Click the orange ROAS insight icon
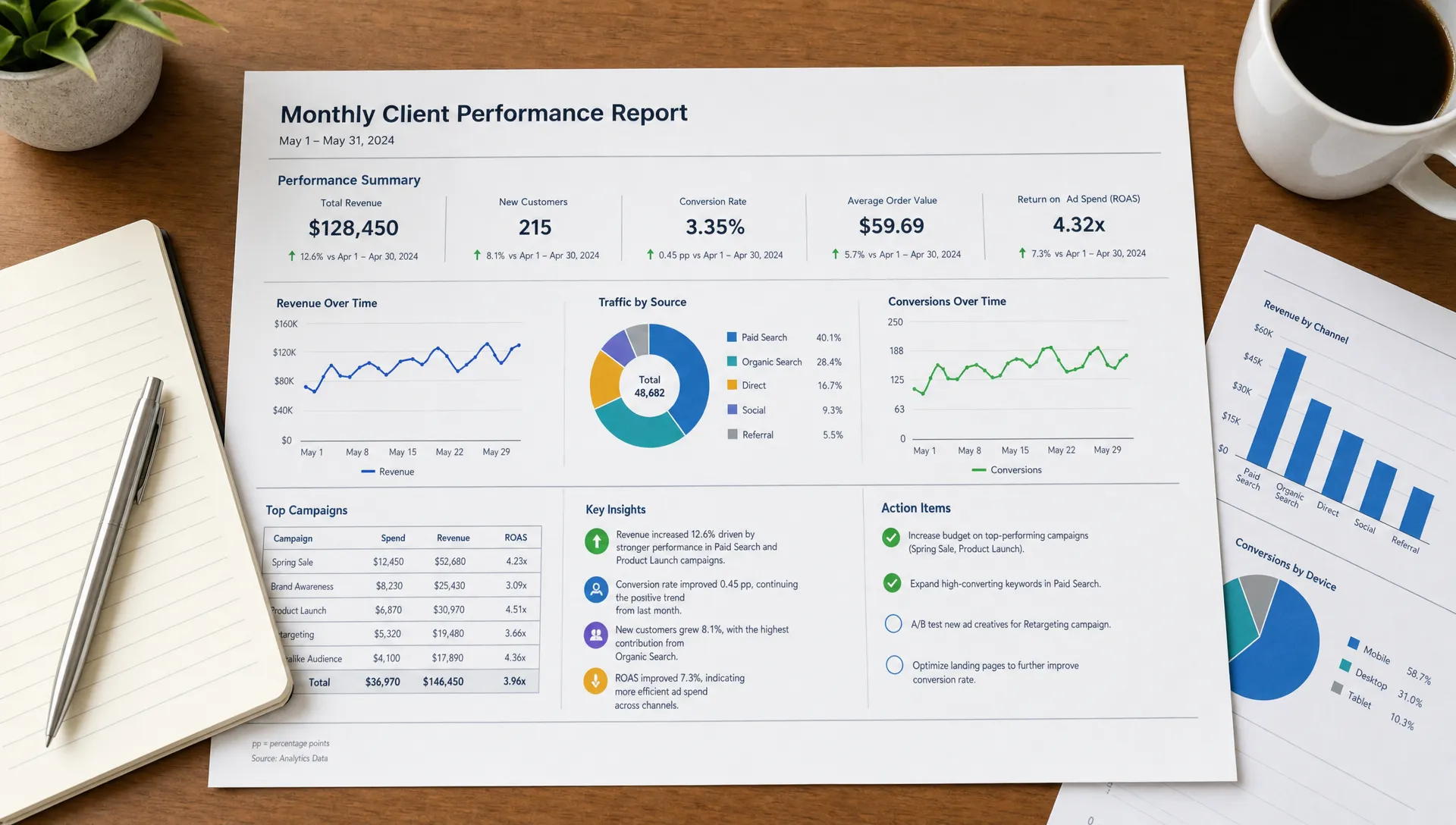Image resolution: width=1456 pixels, height=825 pixels. pos(595,681)
